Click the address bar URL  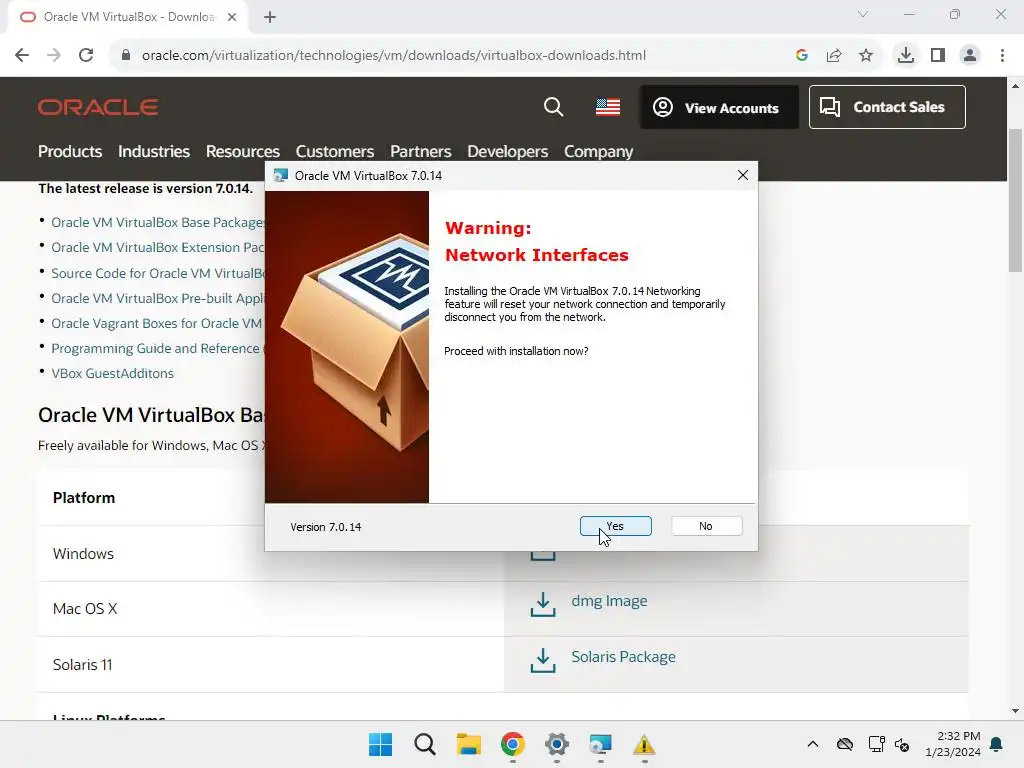coord(393,55)
